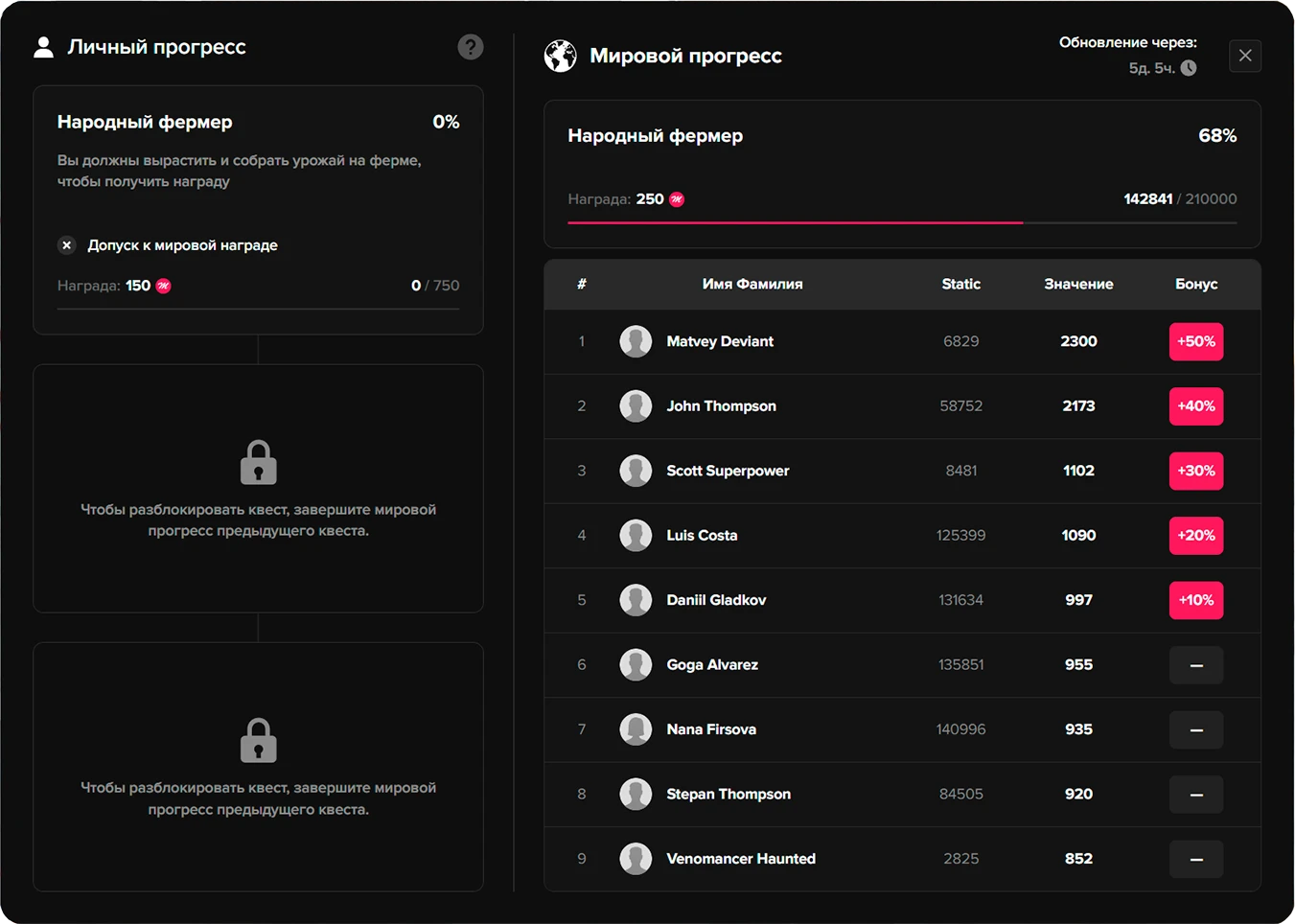
Task: Select John Thompson's leaderboard row name
Action: pos(721,406)
